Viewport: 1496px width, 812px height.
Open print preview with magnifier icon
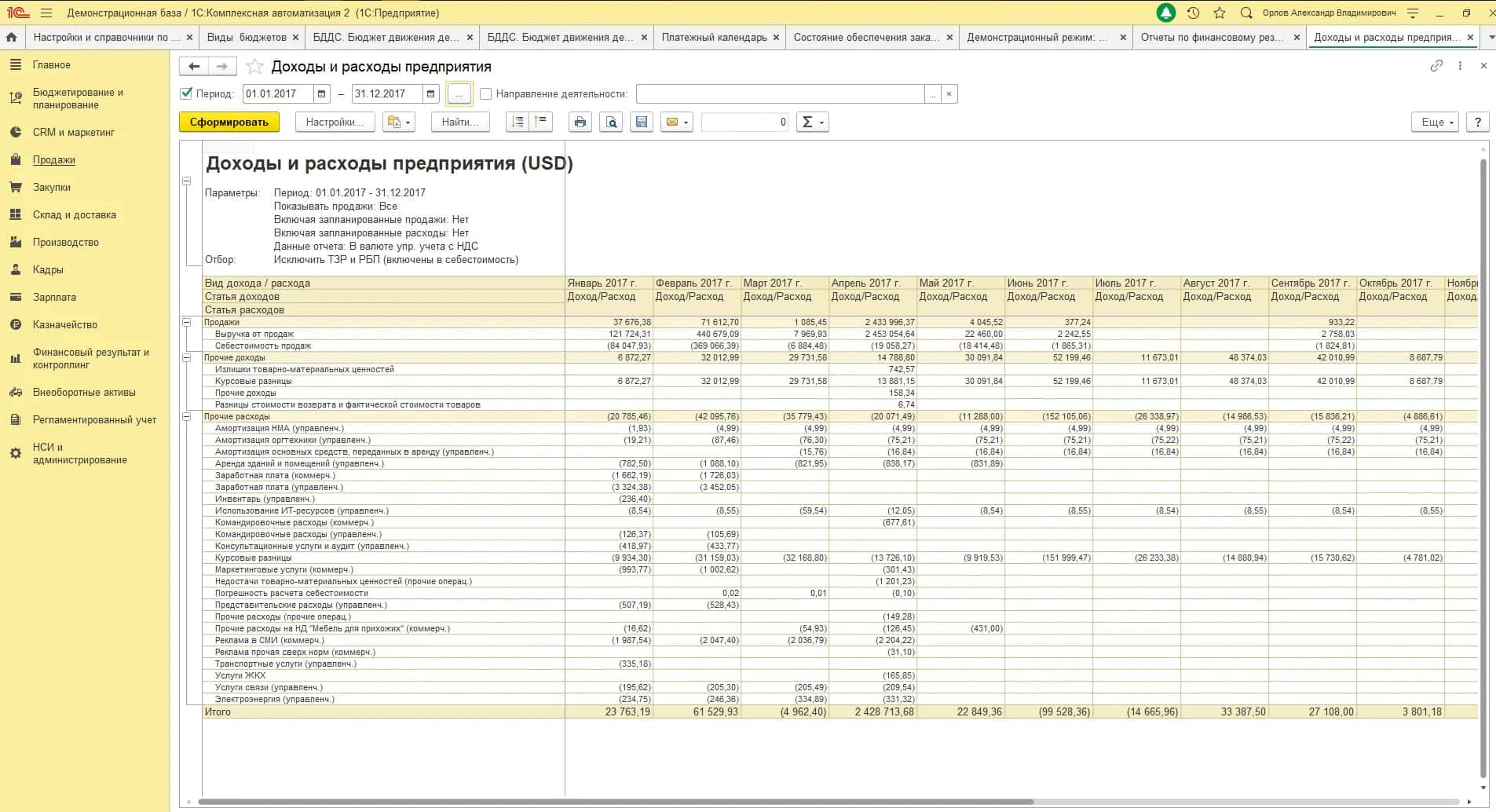click(611, 122)
